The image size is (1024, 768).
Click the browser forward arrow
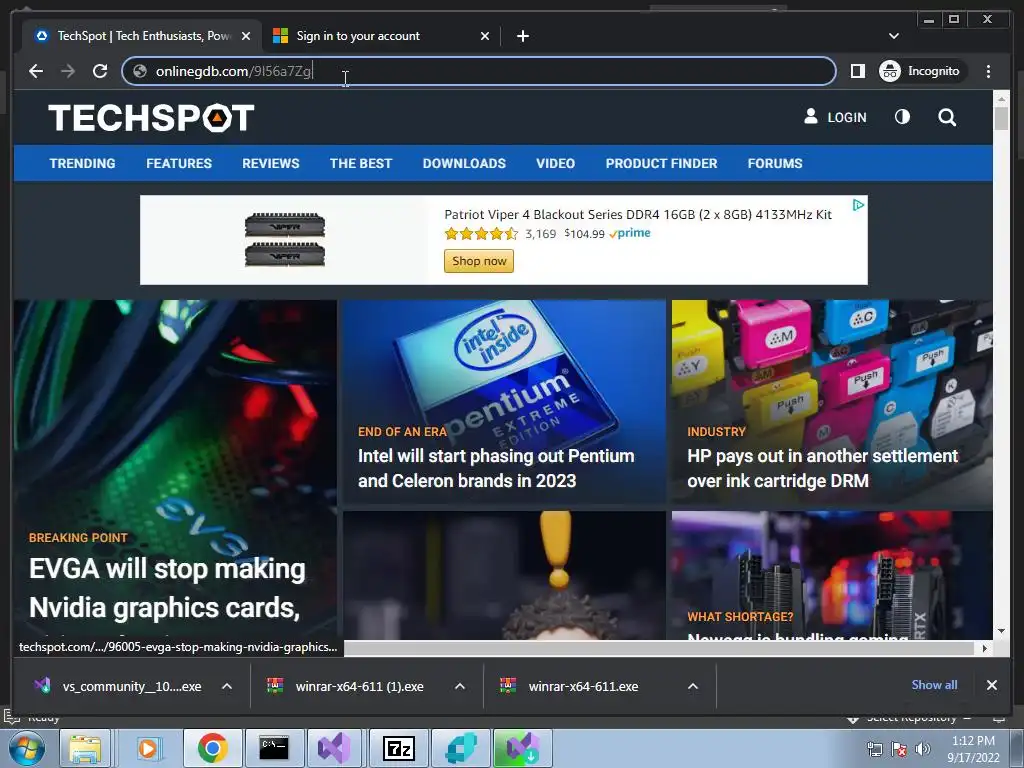coord(68,71)
